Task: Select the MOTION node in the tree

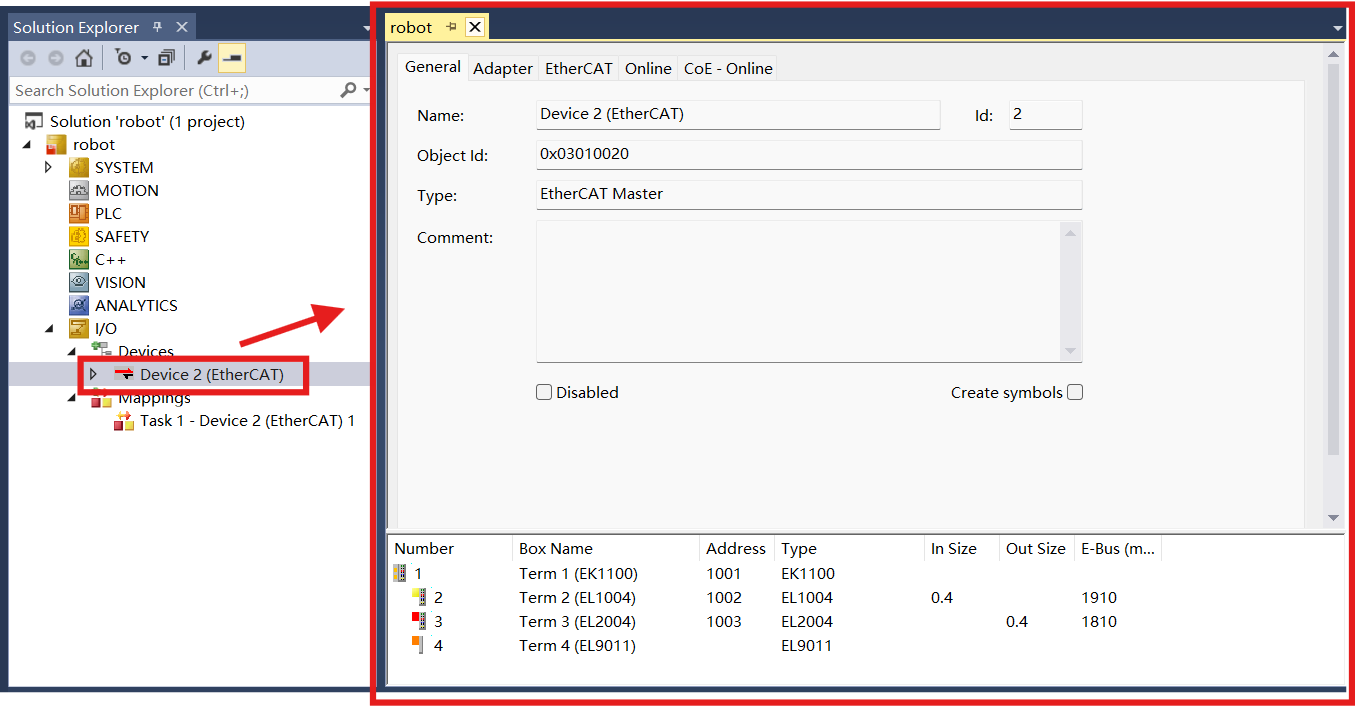Action: tap(126, 190)
